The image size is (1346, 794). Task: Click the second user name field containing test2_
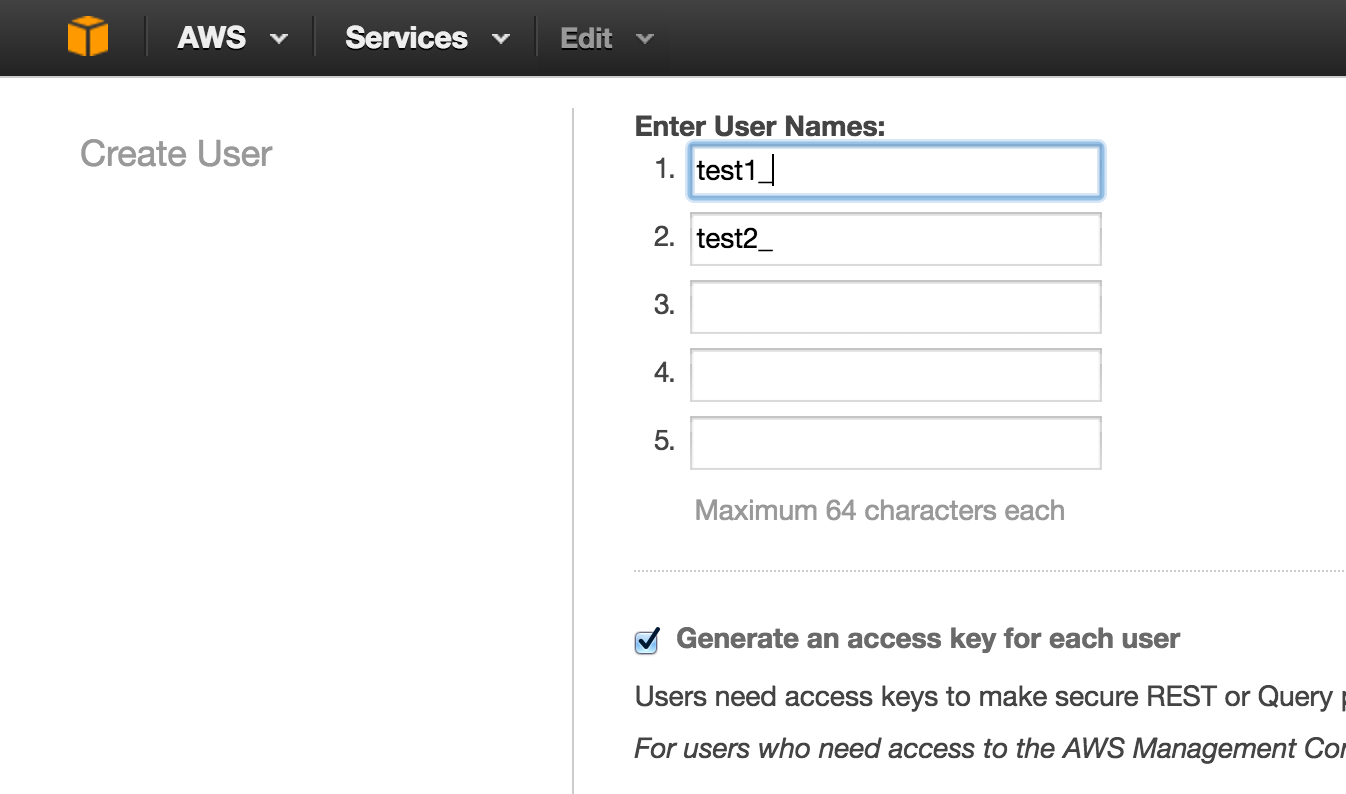[896, 239]
